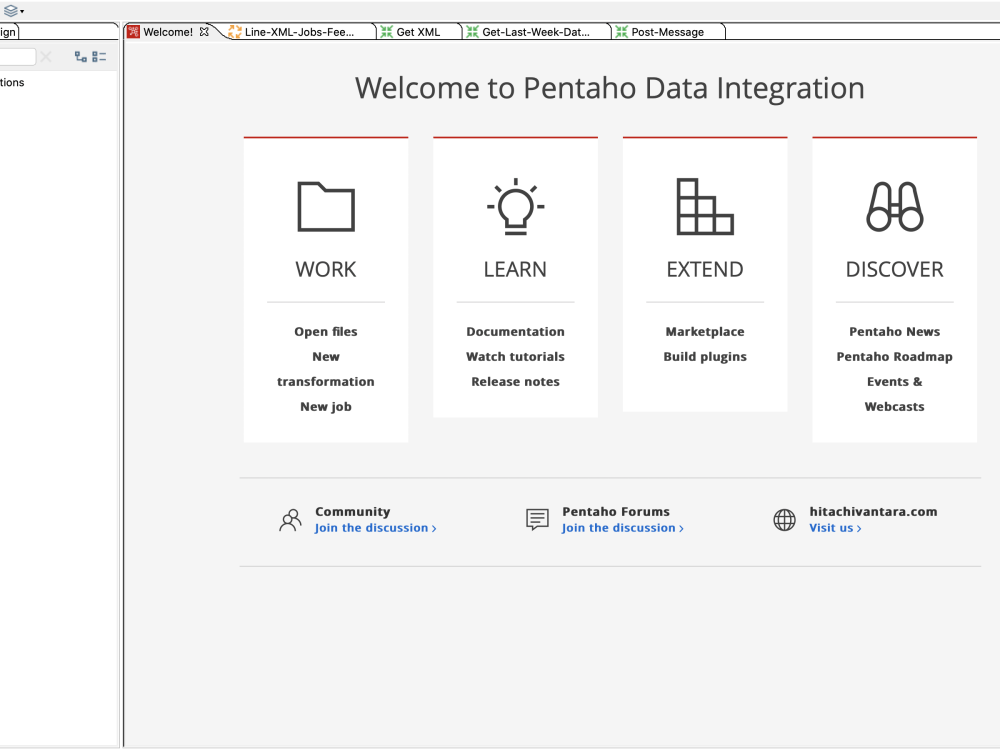The width and height of the screenshot is (1000, 750).
Task: Click the DISCOVER heading
Action: [x=894, y=269]
